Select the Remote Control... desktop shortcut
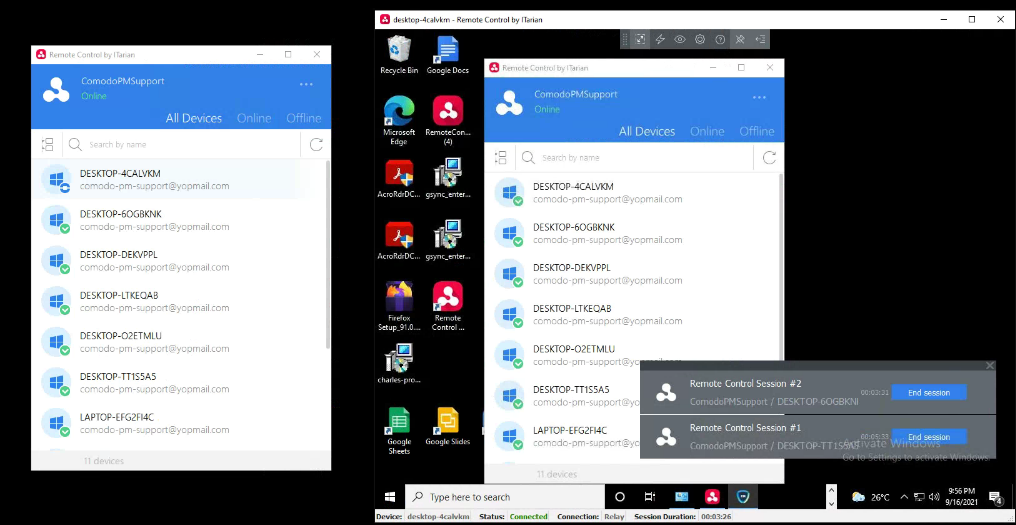This screenshot has height=525, width=1016. pos(448,306)
